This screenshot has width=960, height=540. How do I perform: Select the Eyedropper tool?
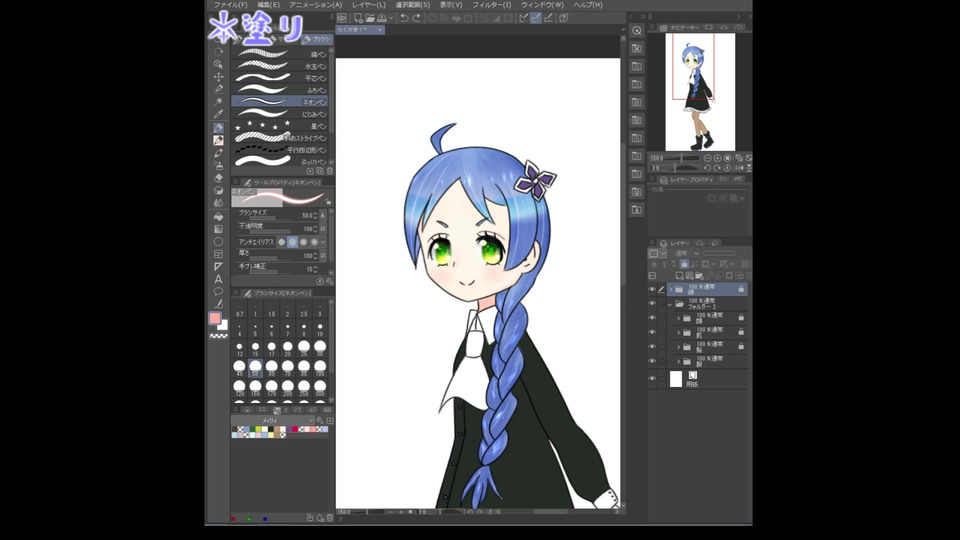coord(218,114)
